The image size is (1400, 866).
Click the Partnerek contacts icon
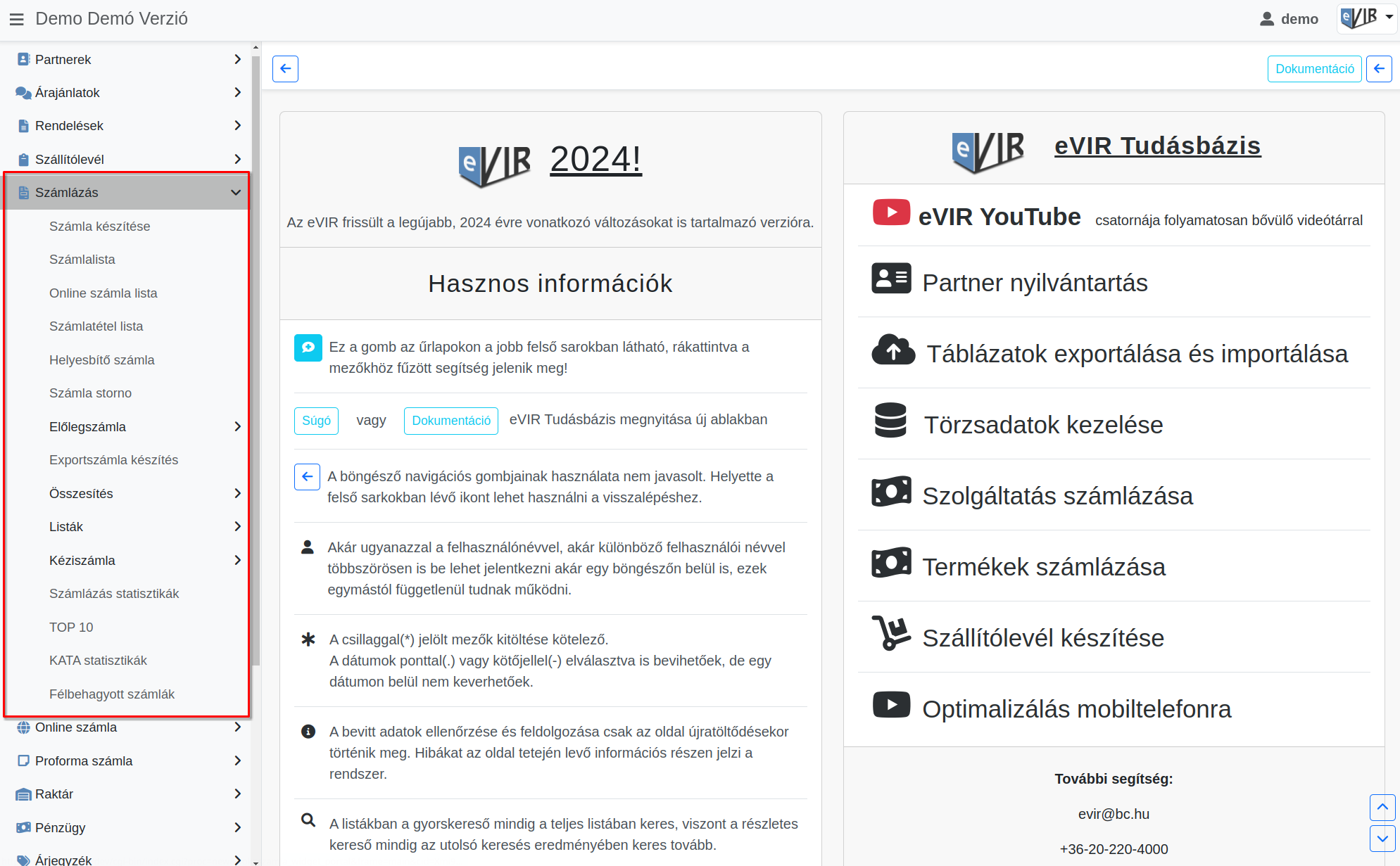23,59
